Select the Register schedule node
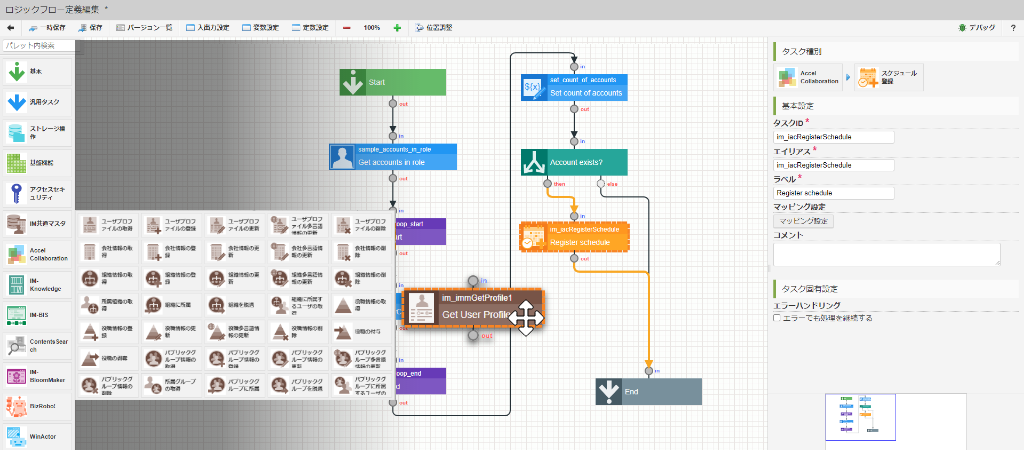The height and width of the screenshot is (450, 1024). click(x=574, y=236)
